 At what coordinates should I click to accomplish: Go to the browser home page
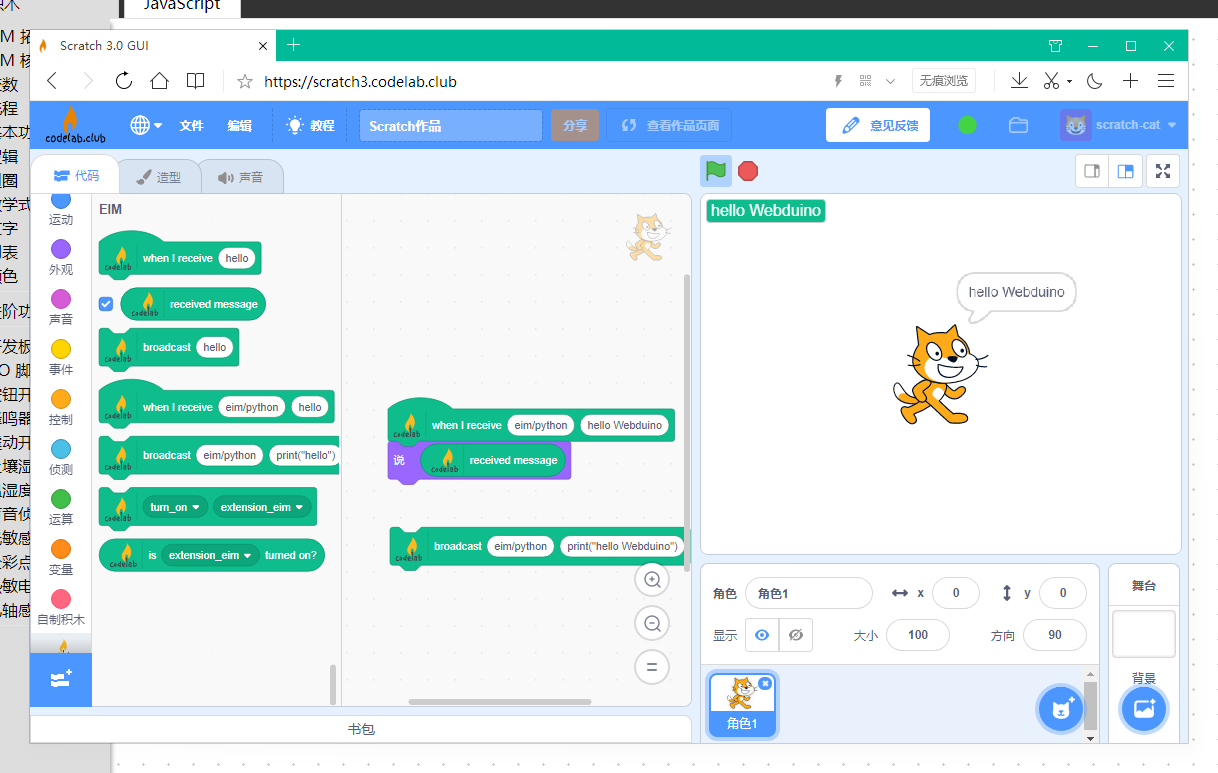(160, 81)
